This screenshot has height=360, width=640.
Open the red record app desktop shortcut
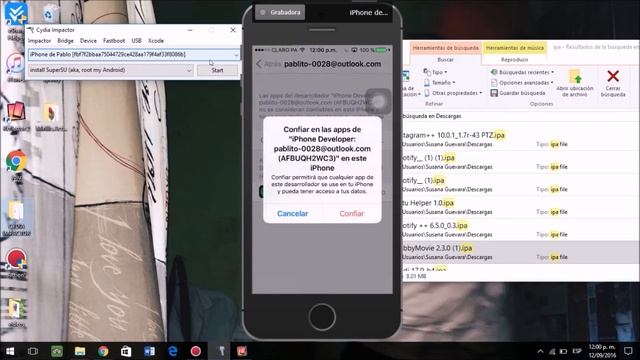(x=16, y=260)
